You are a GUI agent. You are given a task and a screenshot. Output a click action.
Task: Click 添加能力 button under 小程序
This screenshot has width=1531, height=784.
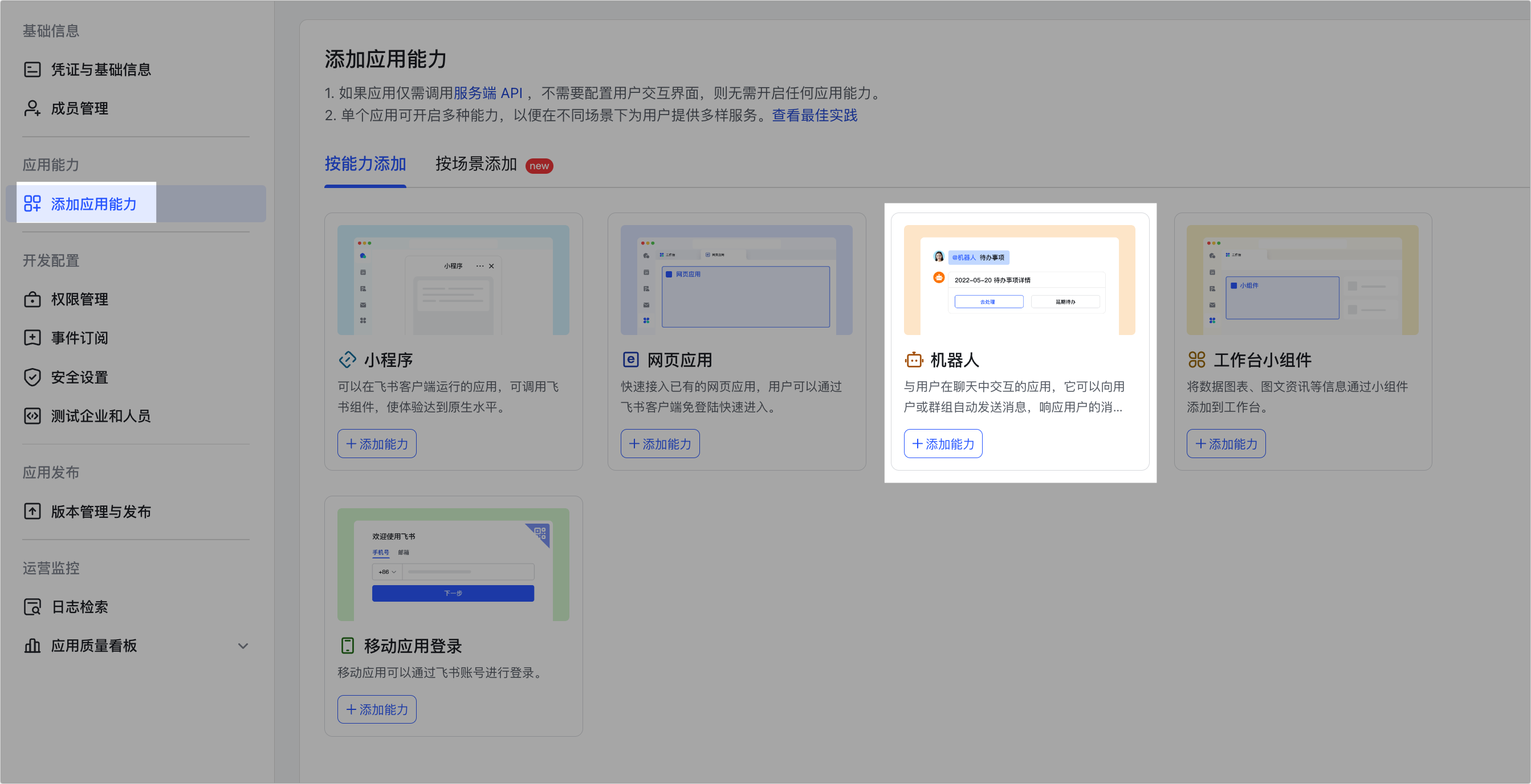pos(377,444)
